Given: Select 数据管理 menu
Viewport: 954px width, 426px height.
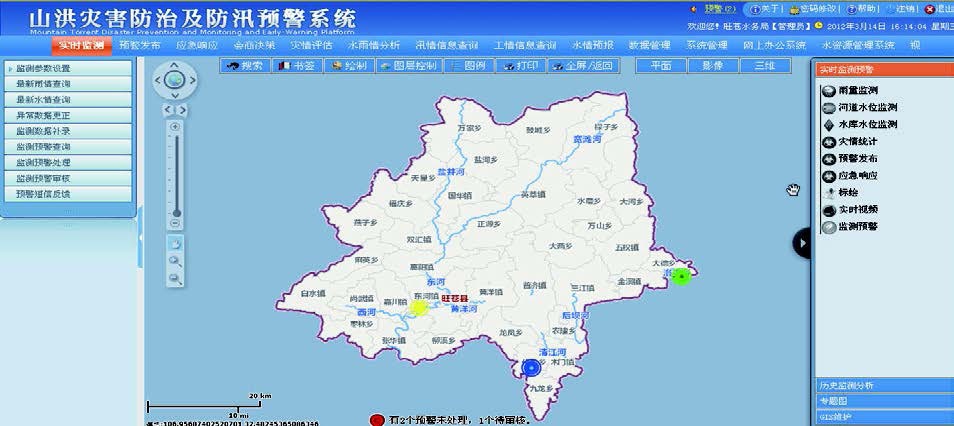Looking at the screenshot, I should [649, 46].
